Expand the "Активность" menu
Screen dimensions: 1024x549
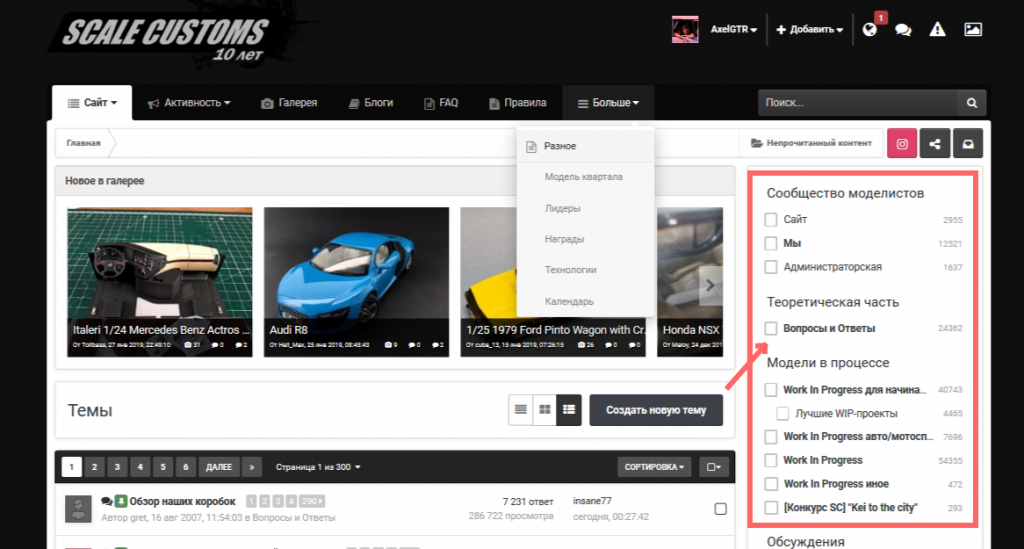pyautogui.click(x=189, y=103)
